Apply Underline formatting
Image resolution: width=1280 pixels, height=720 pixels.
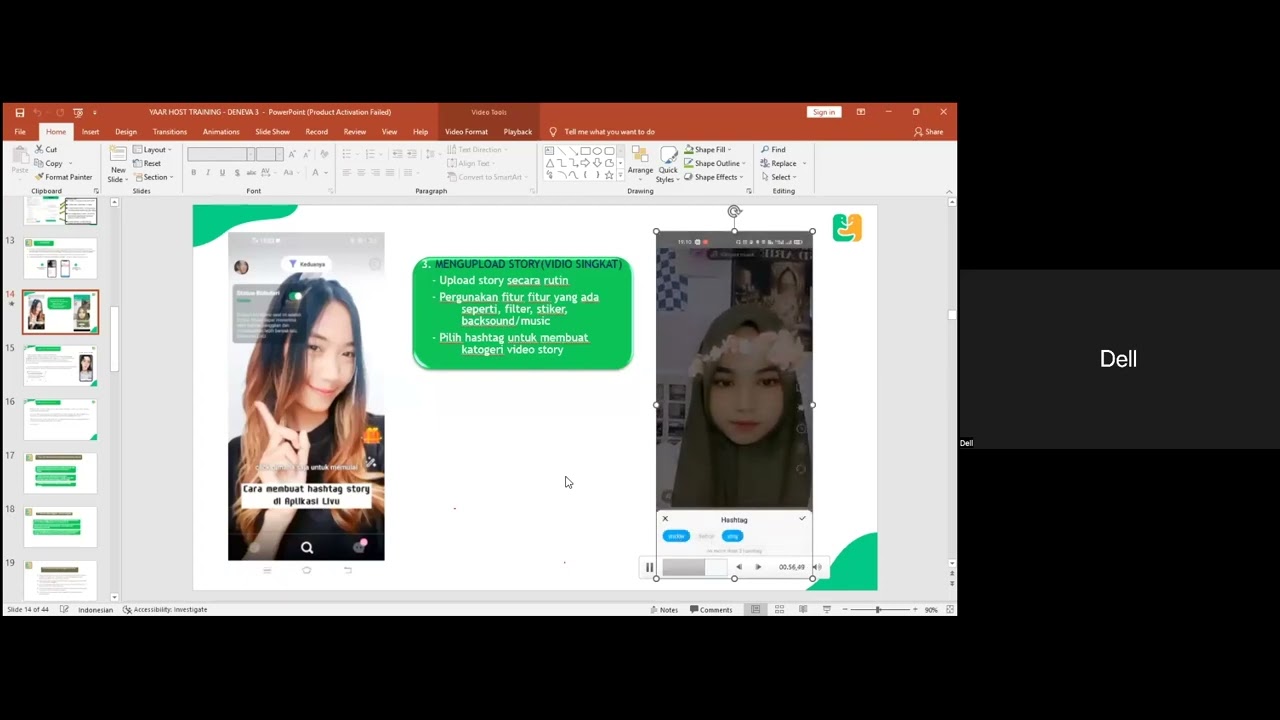[222, 173]
